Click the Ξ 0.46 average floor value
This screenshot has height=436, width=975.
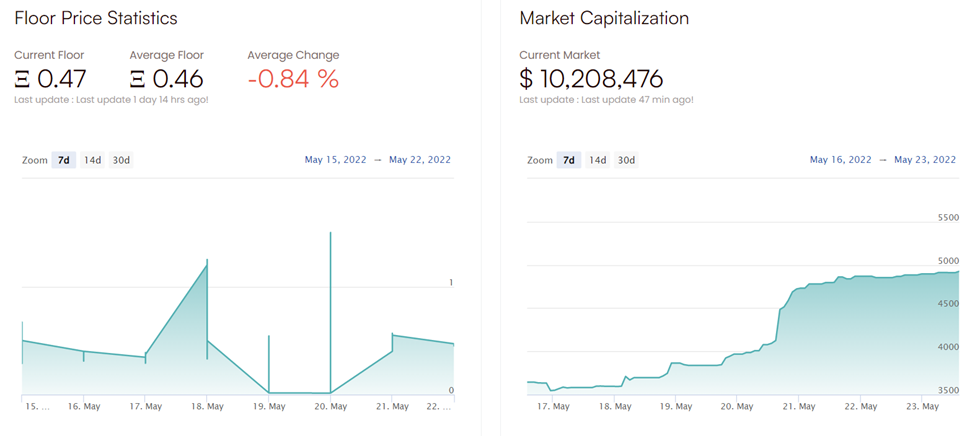point(166,78)
